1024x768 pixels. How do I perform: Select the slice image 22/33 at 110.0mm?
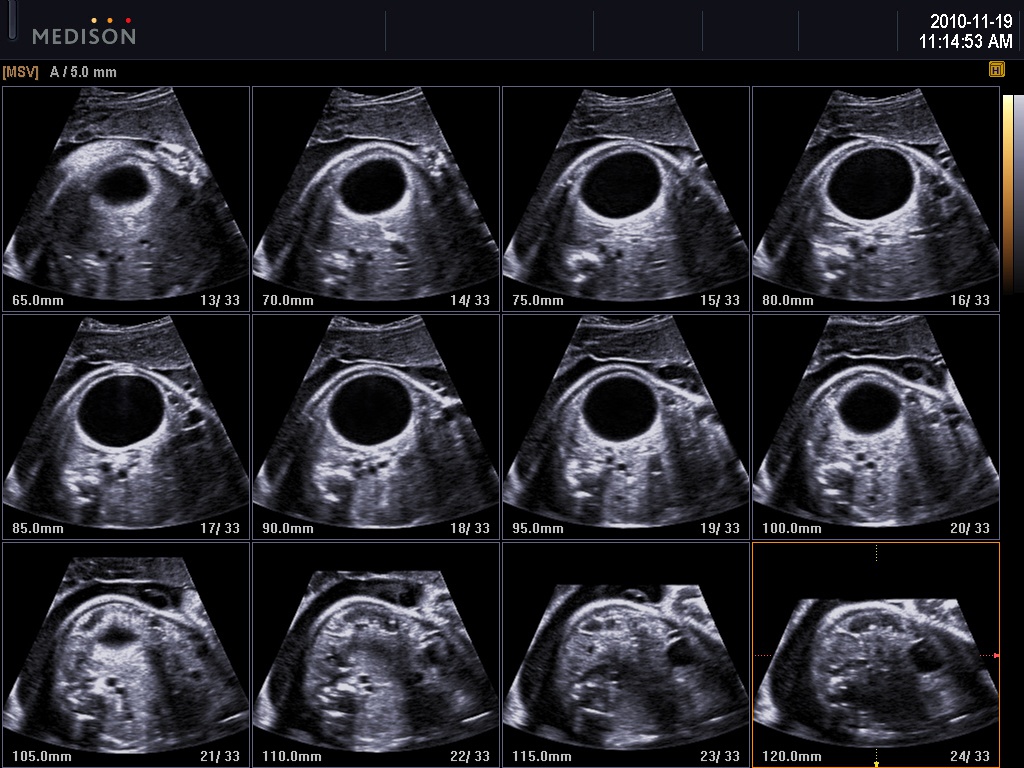pyautogui.click(x=376, y=654)
